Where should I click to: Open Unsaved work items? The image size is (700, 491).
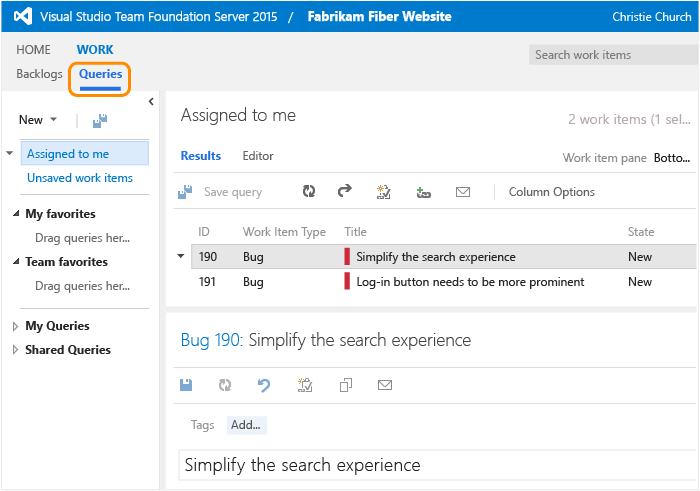(x=80, y=178)
